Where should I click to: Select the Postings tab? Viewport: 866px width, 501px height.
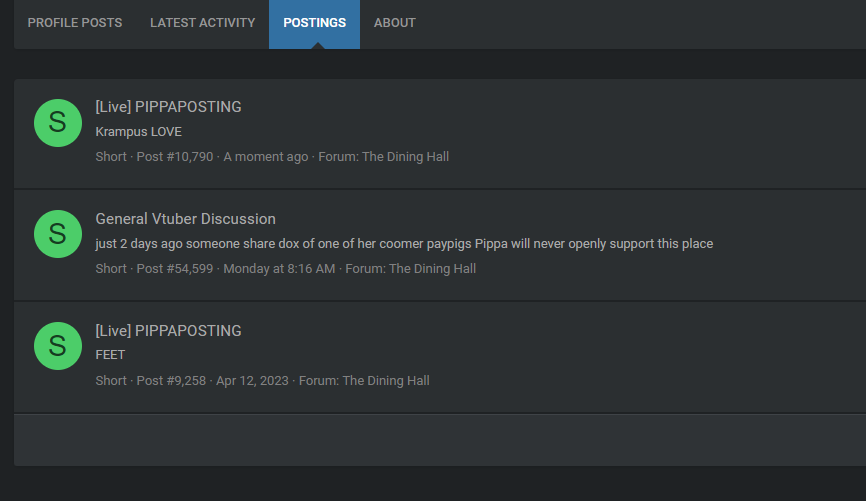[314, 23]
